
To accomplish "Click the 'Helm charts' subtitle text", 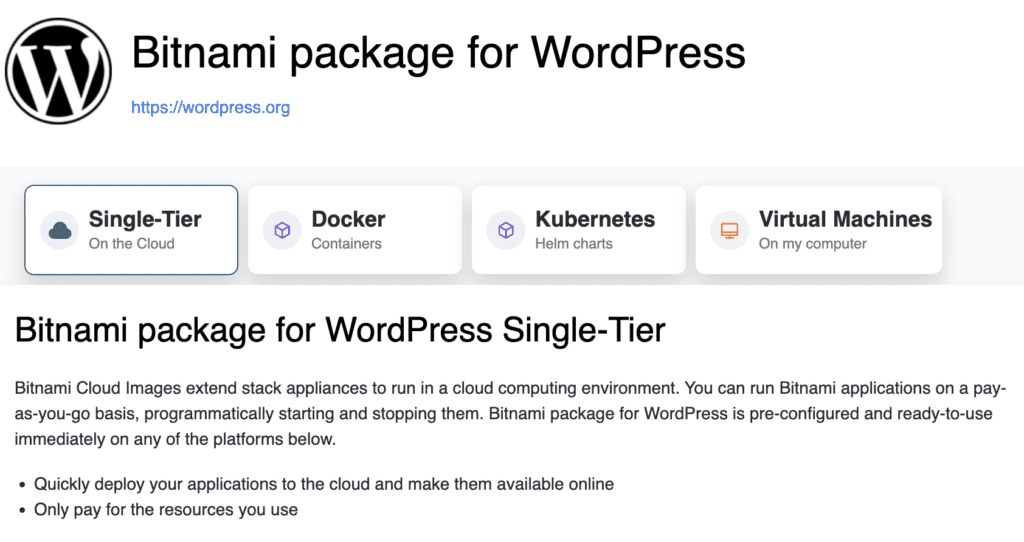I will [574, 244].
